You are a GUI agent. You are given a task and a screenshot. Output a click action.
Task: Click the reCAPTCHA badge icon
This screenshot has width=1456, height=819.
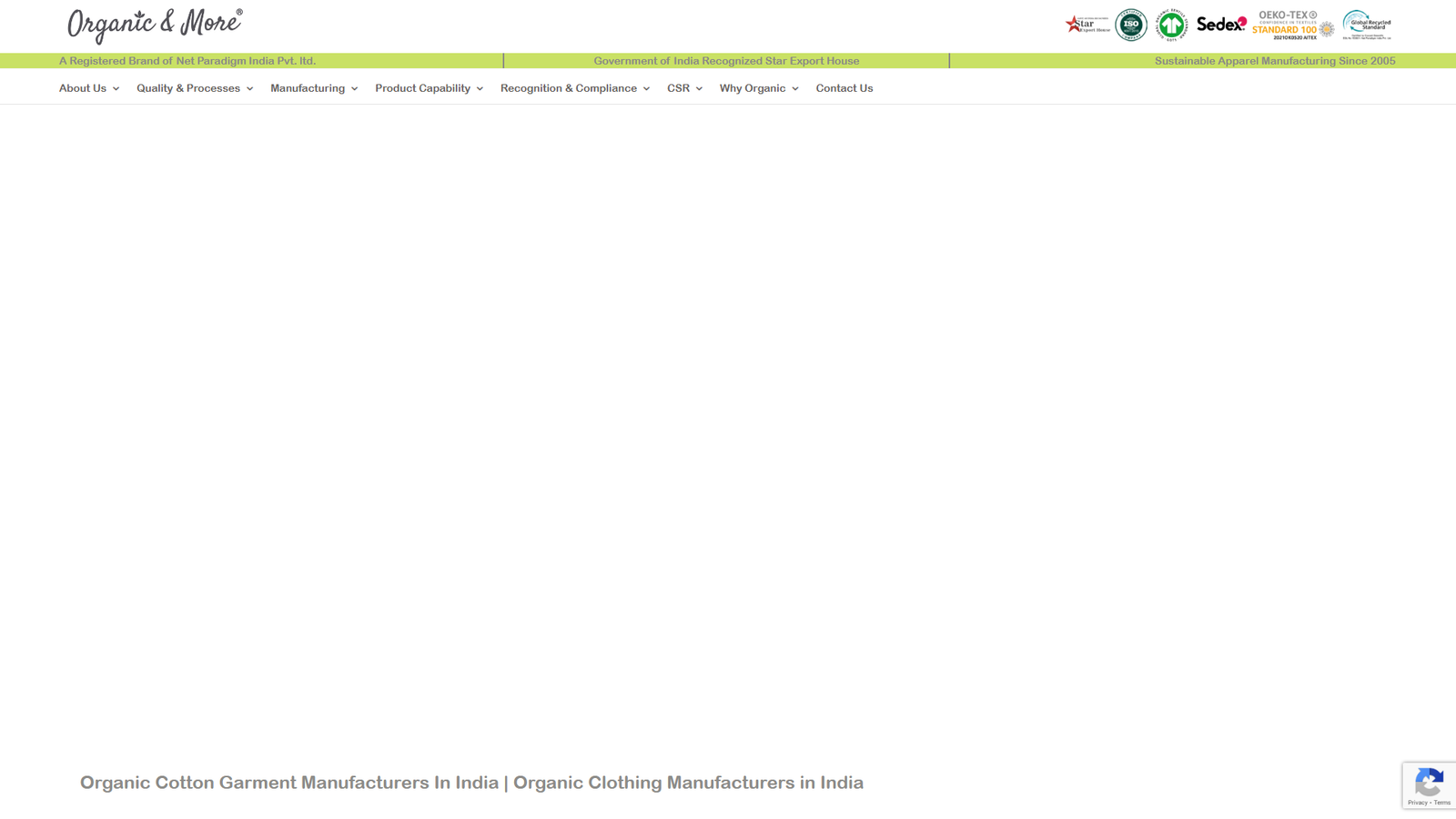[1430, 784]
